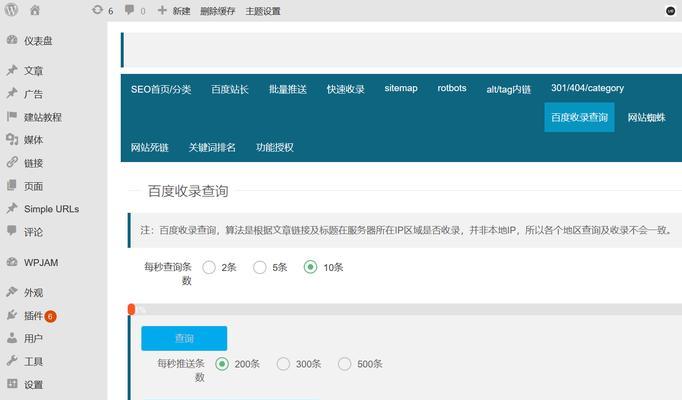Image resolution: width=682 pixels, height=400 pixels.
Task: Click 主题设置 in the admin bar
Action: pyautogui.click(x=263, y=11)
